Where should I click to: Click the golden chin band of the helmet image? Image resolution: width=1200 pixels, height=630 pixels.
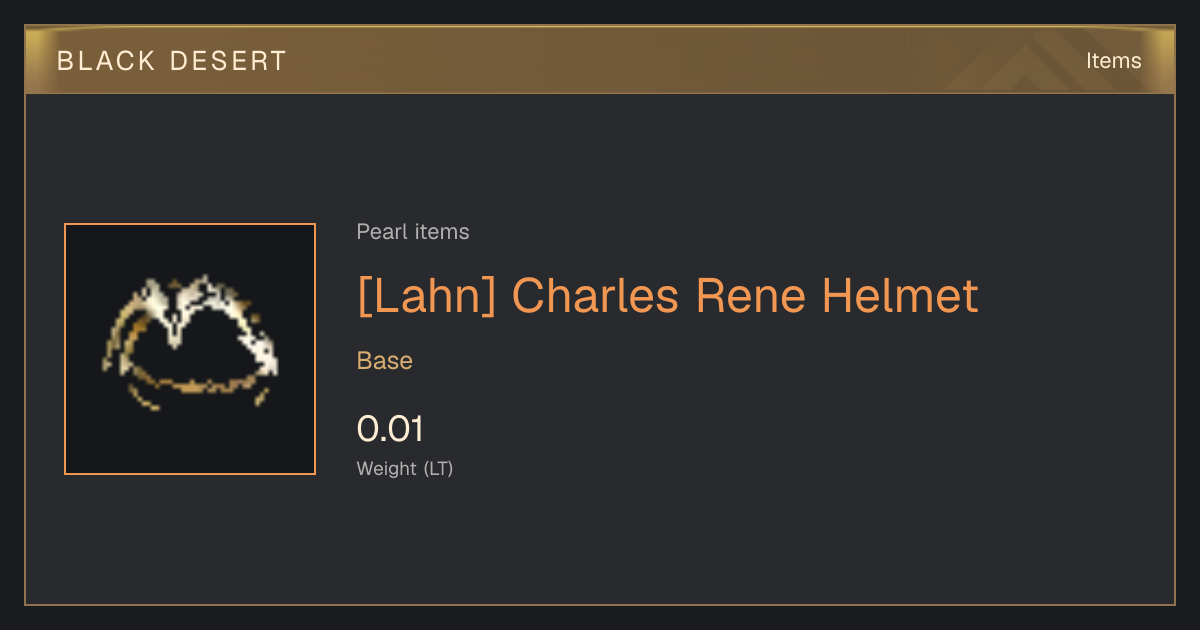pos(190,385)
